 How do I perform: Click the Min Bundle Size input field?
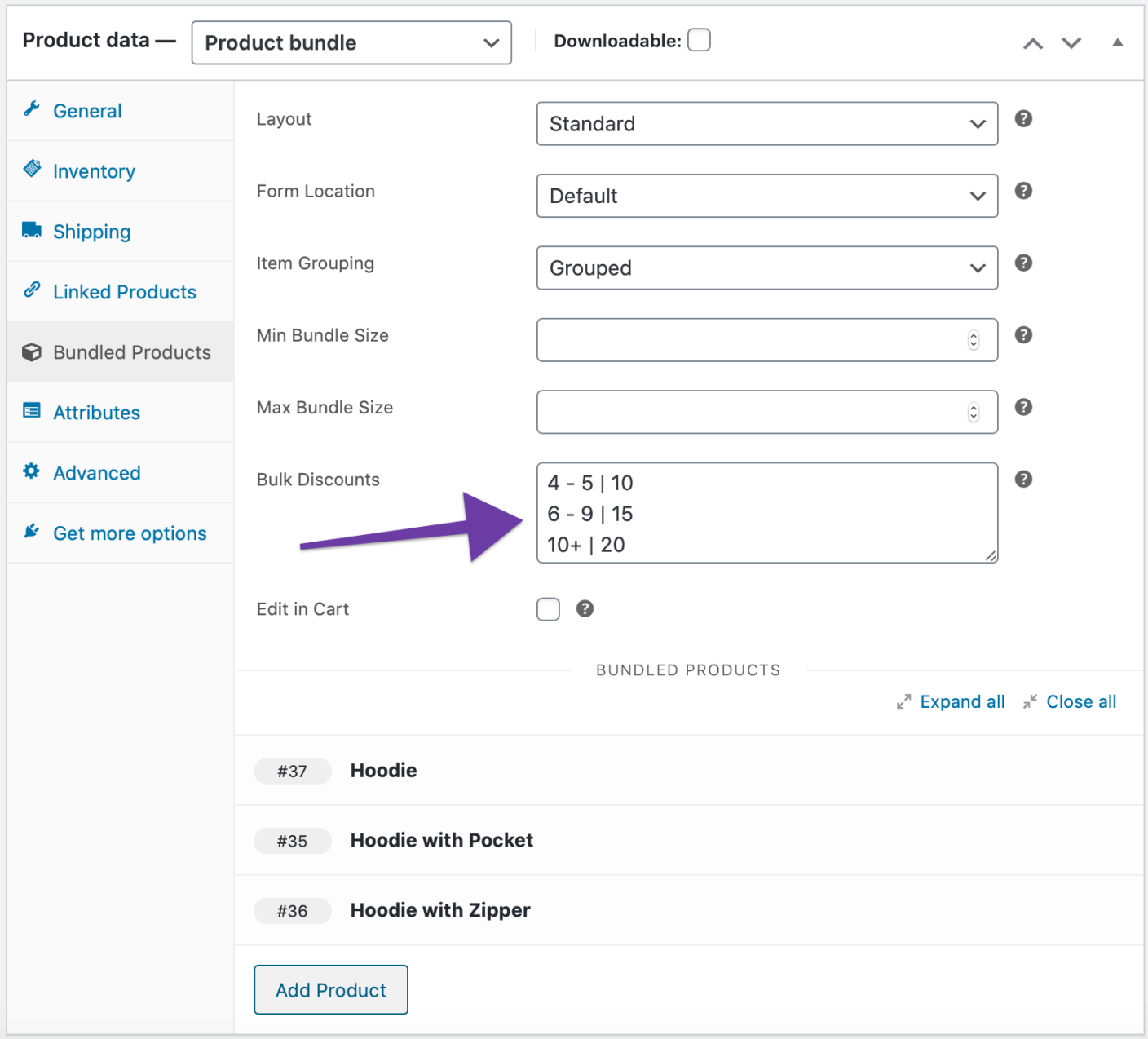(767, 340)
